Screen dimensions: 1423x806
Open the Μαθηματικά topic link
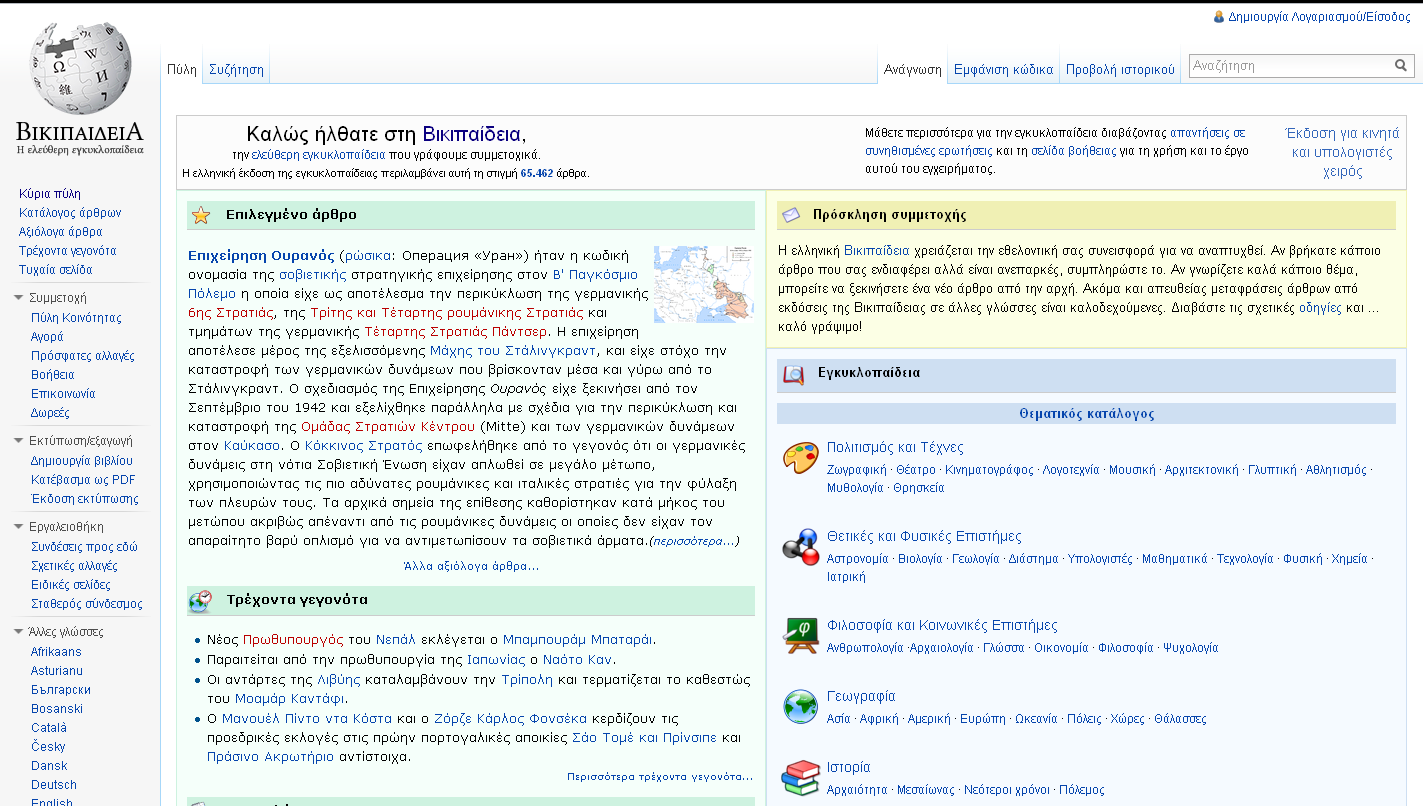coord(1174,559)
